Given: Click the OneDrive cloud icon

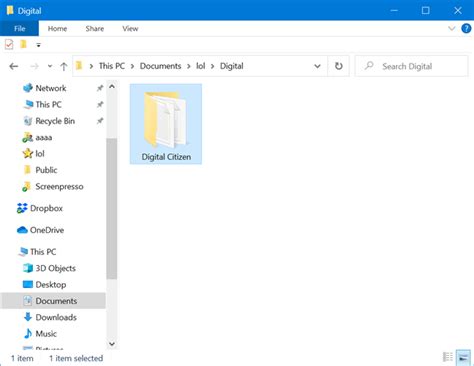Looking at the screenshot, I should [x=22, y=230].
